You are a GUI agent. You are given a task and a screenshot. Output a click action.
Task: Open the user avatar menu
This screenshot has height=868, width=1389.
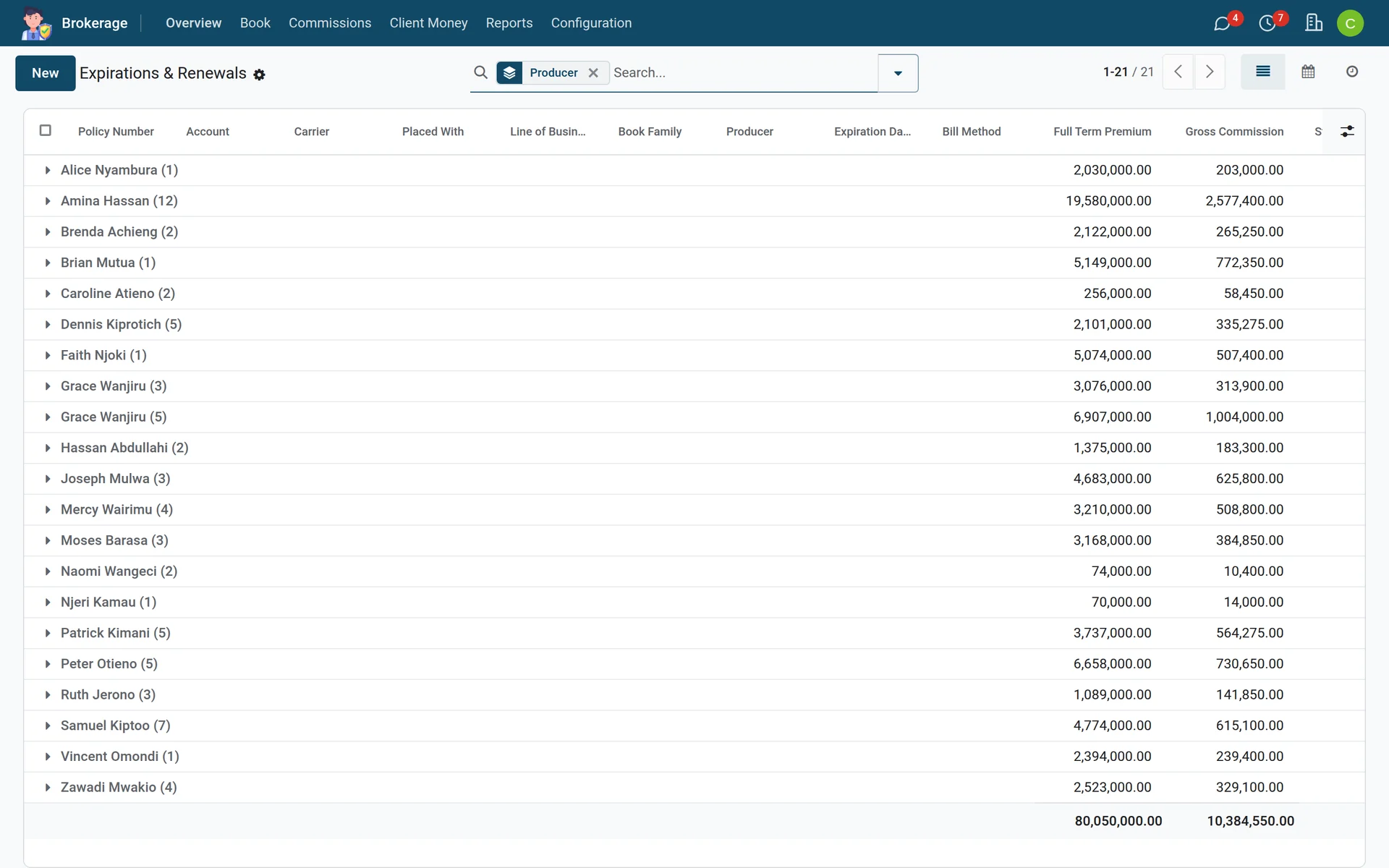tap(1350, 23)
